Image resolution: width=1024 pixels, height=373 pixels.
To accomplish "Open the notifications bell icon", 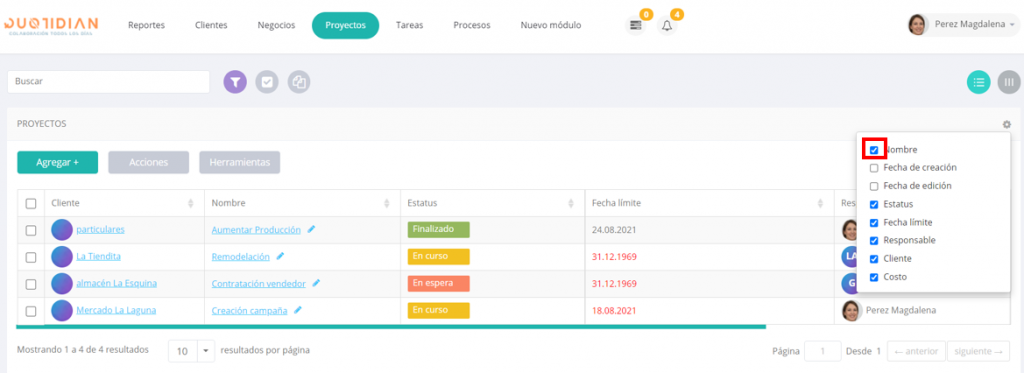I will point(667,25).
